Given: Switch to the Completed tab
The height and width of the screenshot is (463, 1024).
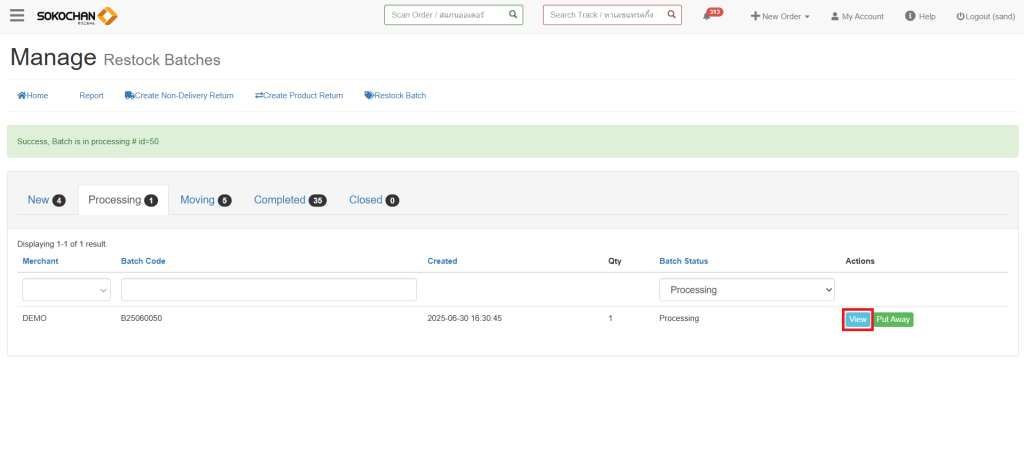Looking at the screenshot, I should (290, 200).
